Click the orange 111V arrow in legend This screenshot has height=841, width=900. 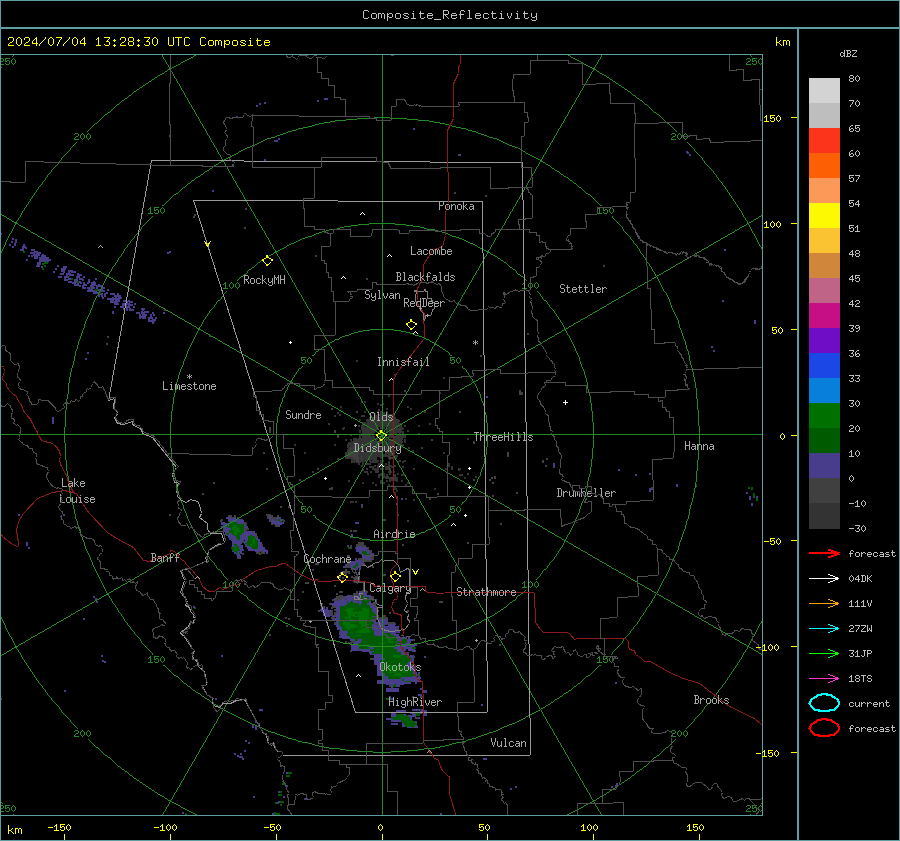pos(824,603)
